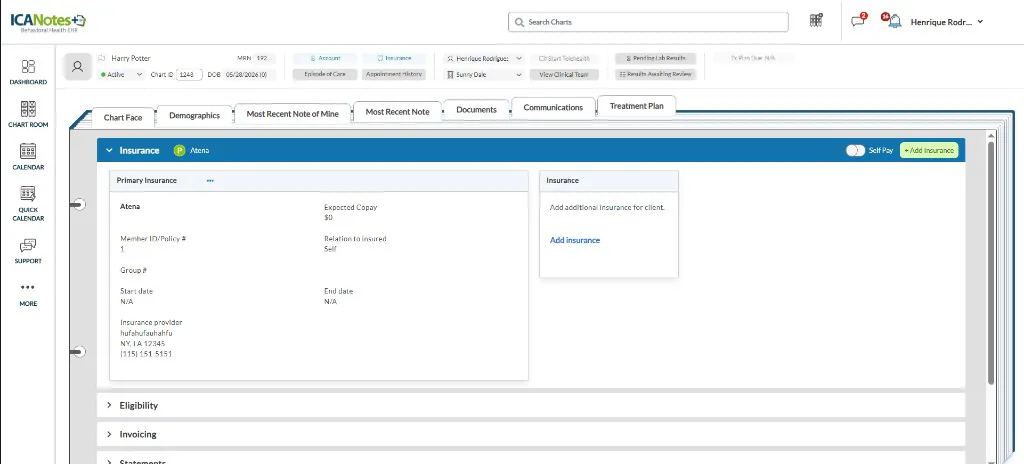Viewport: 1024px width, 464px height.
Task: Switch to the Chart Face tab
Action: click(123, 118)
